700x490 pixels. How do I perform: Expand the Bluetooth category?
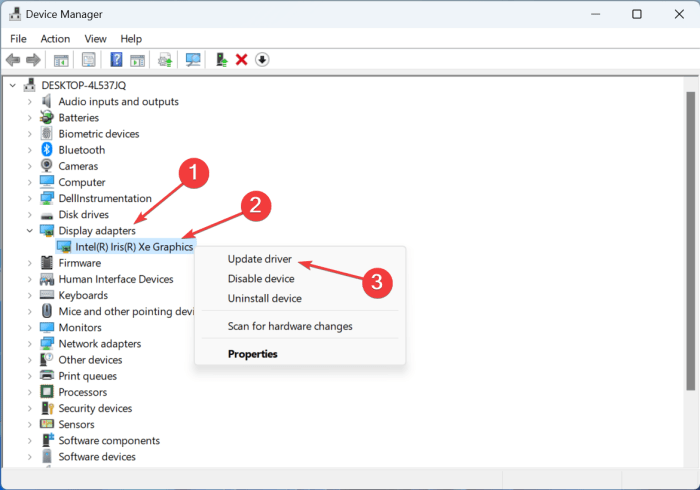click(29, 150)
